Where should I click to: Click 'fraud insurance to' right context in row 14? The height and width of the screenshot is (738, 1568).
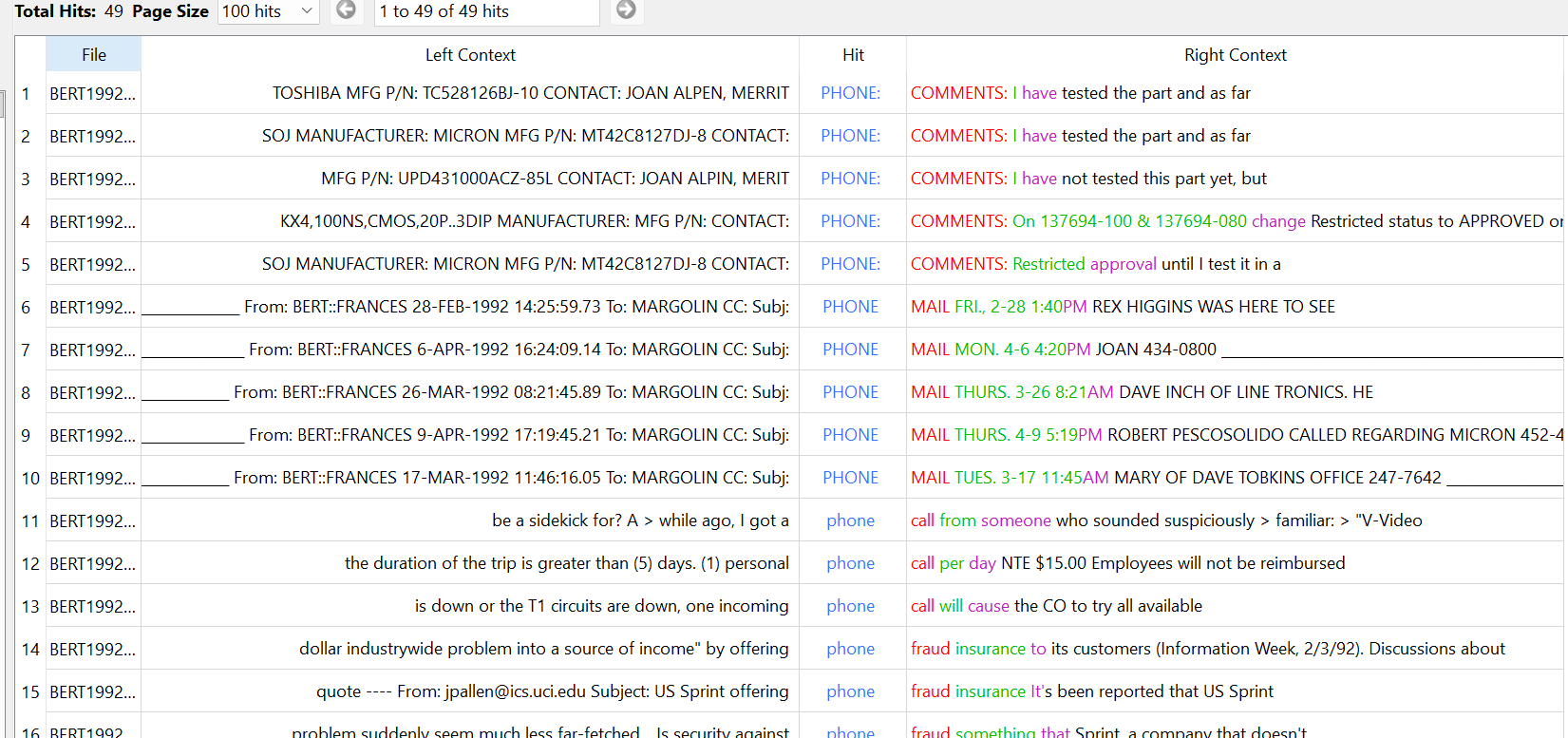[x=978, y=649]
